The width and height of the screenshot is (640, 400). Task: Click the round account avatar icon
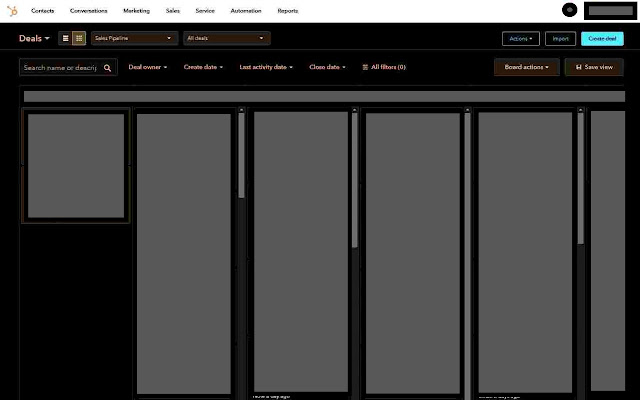pos(569,10)
